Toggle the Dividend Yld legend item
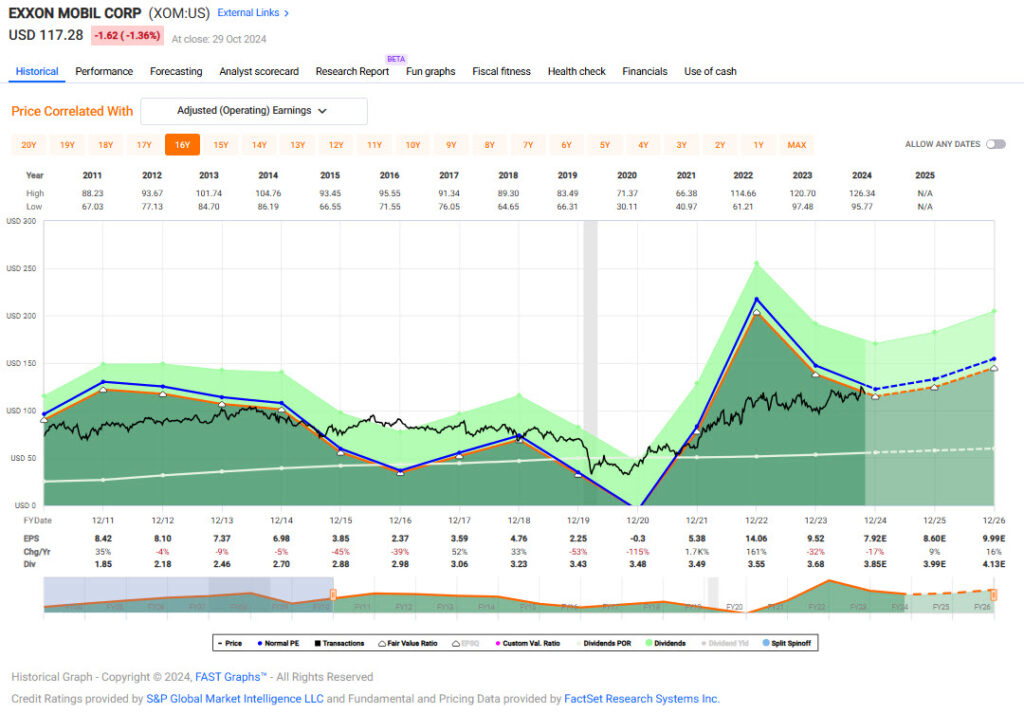The image size is (1024, 713). (x=724, y=644)
